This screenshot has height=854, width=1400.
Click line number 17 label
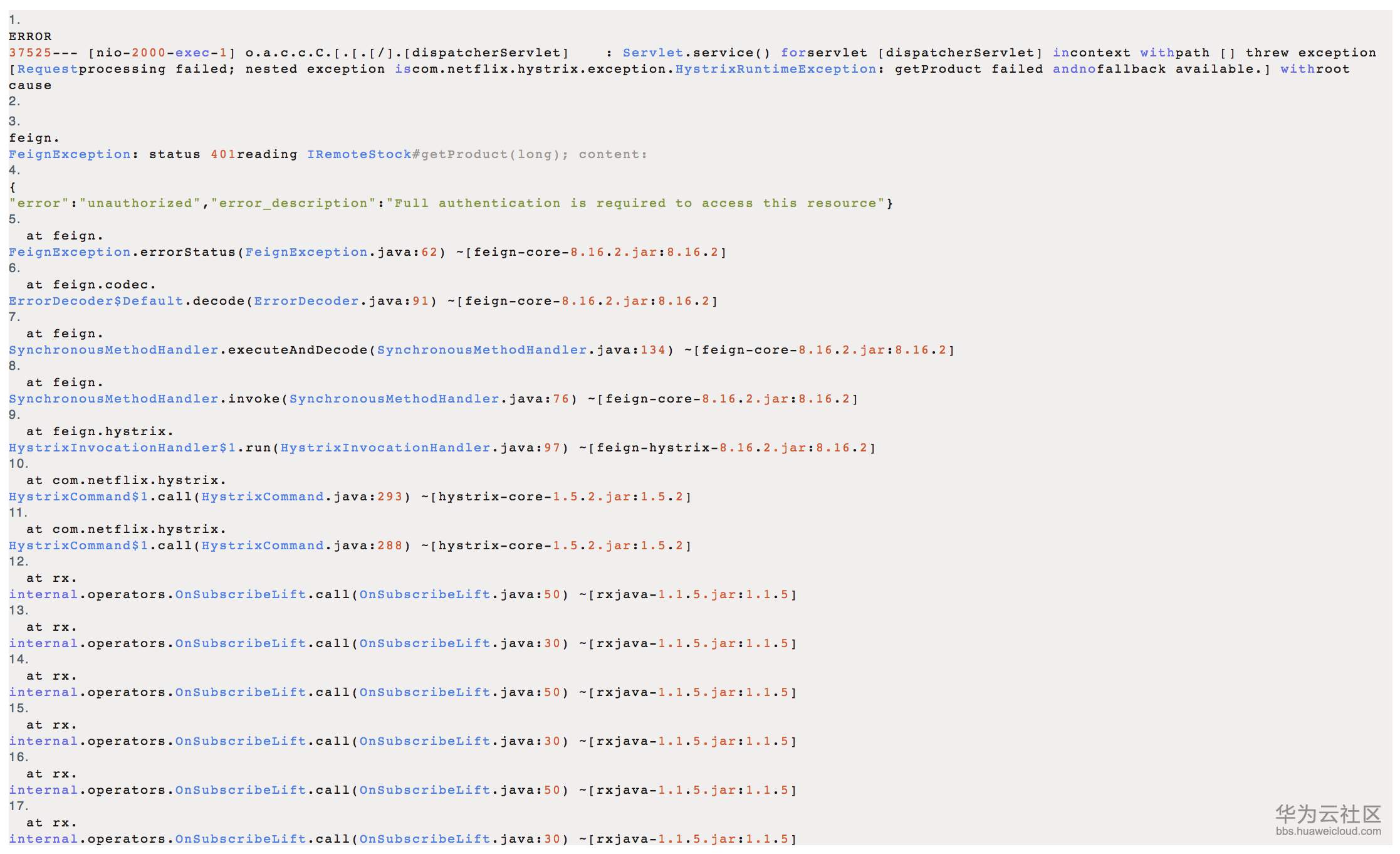[x=18, y=806]
